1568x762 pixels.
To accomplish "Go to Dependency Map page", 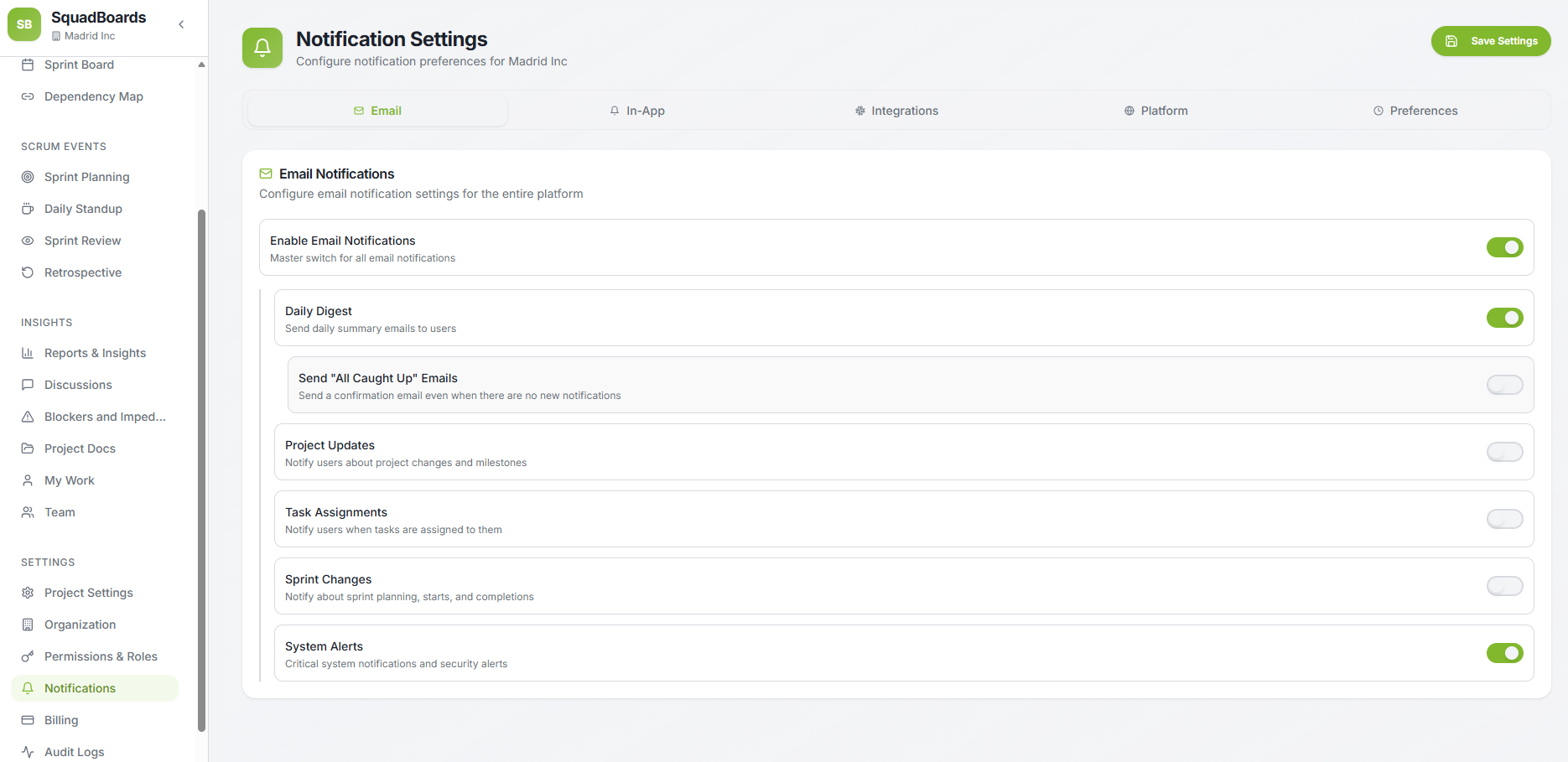I will click(95, 96).
